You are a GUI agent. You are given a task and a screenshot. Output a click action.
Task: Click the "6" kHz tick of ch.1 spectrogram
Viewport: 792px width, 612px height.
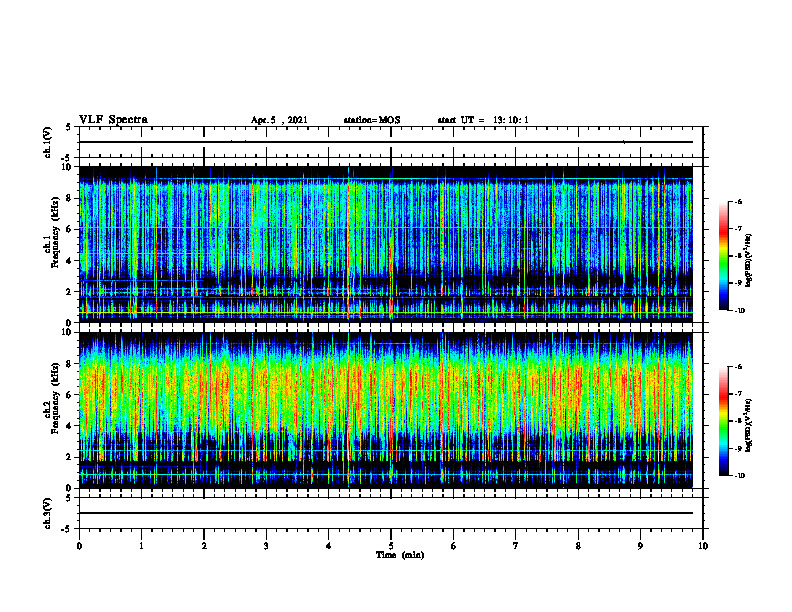(x=70, y=229)
